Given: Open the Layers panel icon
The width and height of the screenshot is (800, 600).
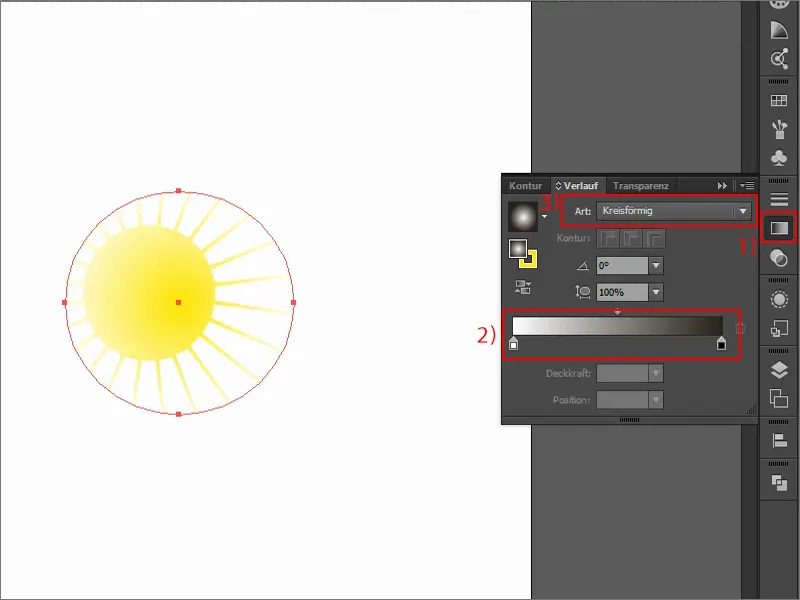Looking at the screenshot, I should tap(779, 370).
